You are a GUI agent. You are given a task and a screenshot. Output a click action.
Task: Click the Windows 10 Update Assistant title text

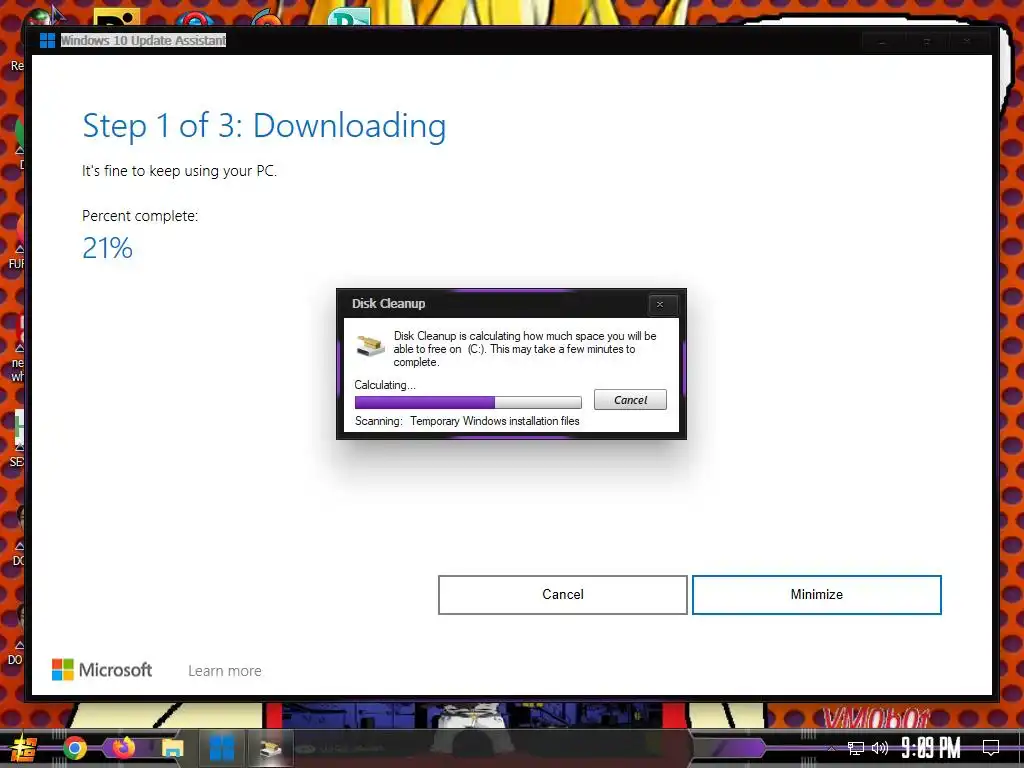[143, 40]
